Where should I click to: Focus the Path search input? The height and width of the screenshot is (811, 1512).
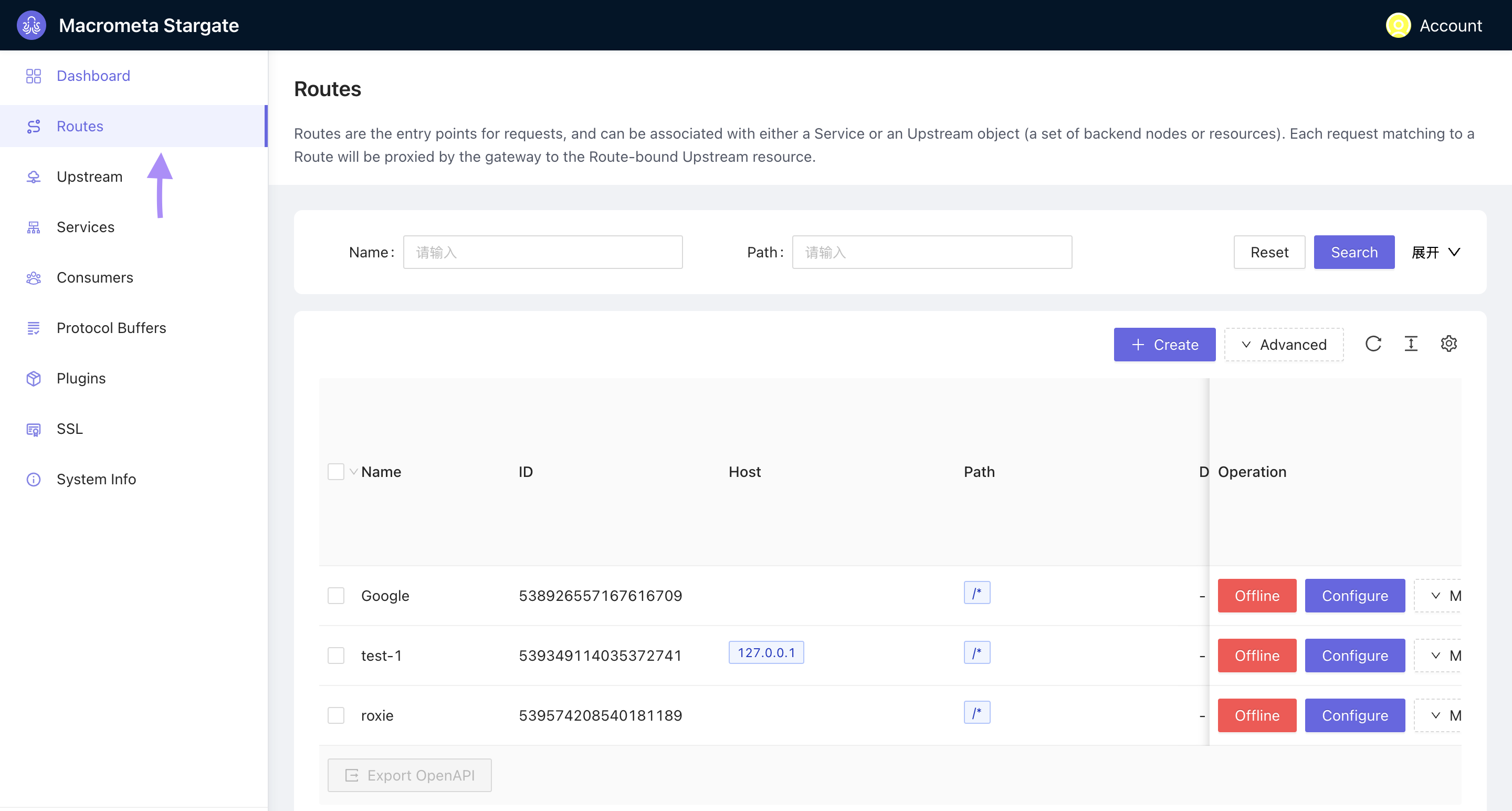point(931,252)
